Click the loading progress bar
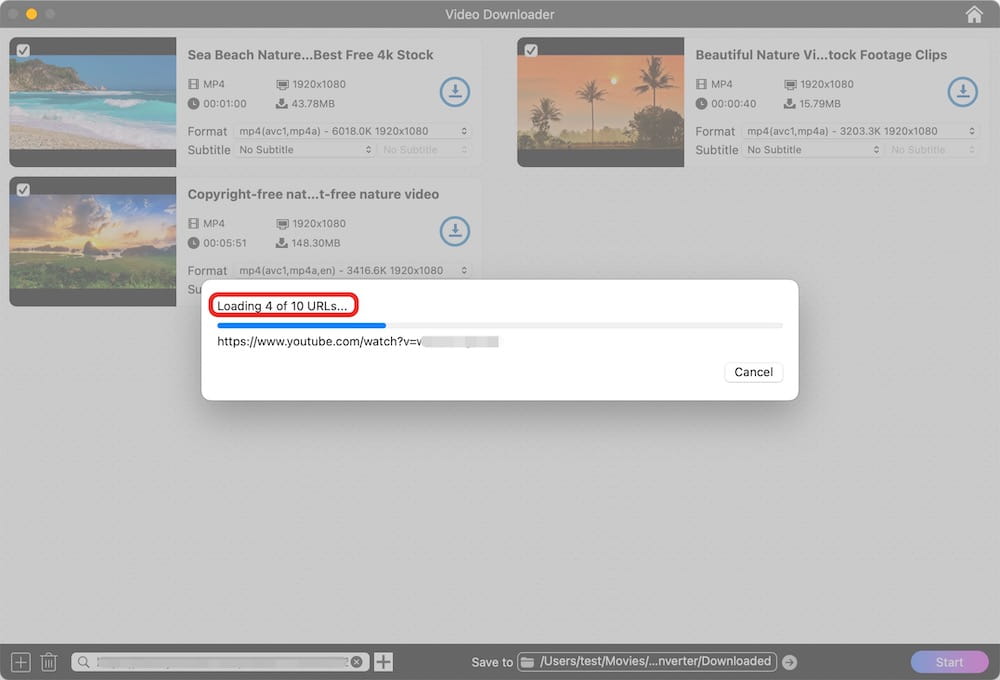 tap(499, 325)
